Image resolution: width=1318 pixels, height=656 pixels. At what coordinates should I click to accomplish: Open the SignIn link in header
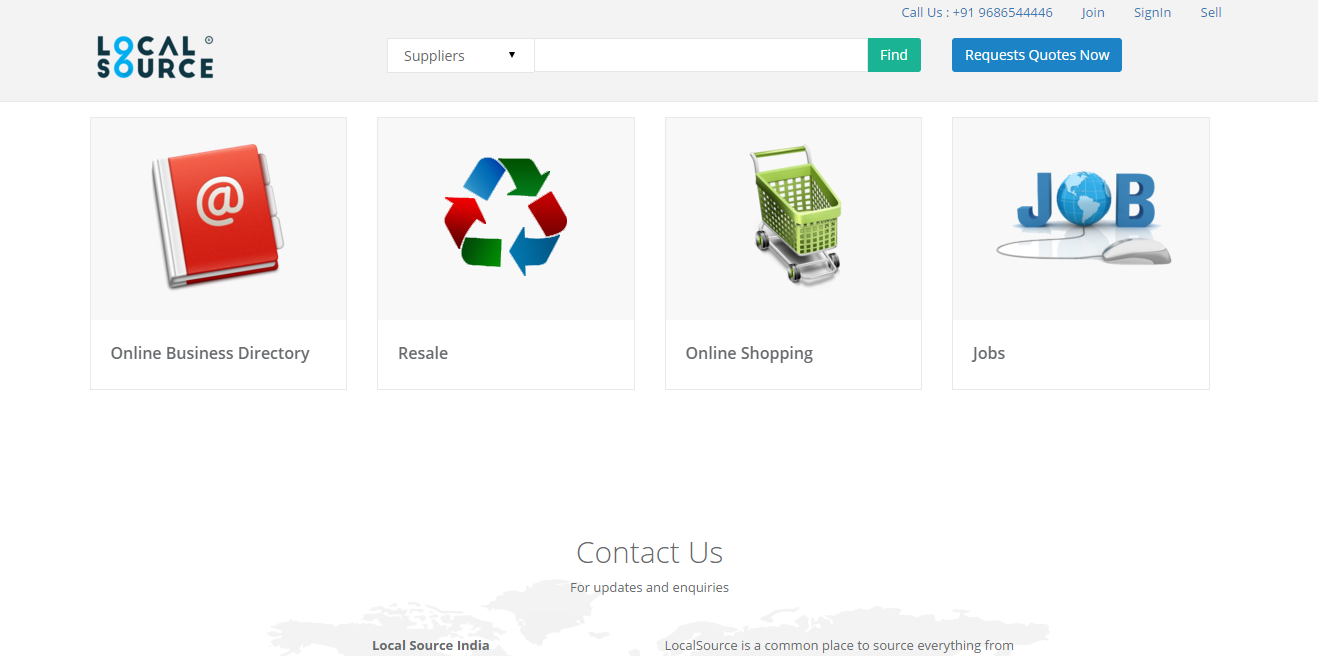1152,13
